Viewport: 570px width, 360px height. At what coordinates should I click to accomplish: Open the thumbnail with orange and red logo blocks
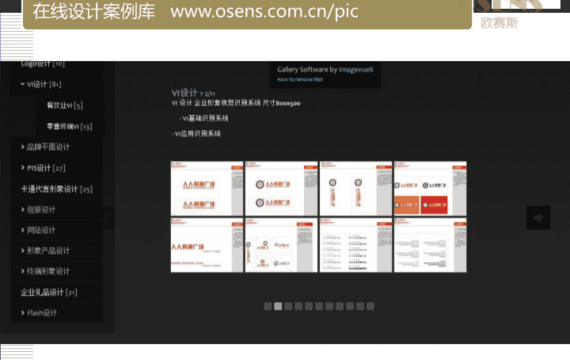[430, 188]
